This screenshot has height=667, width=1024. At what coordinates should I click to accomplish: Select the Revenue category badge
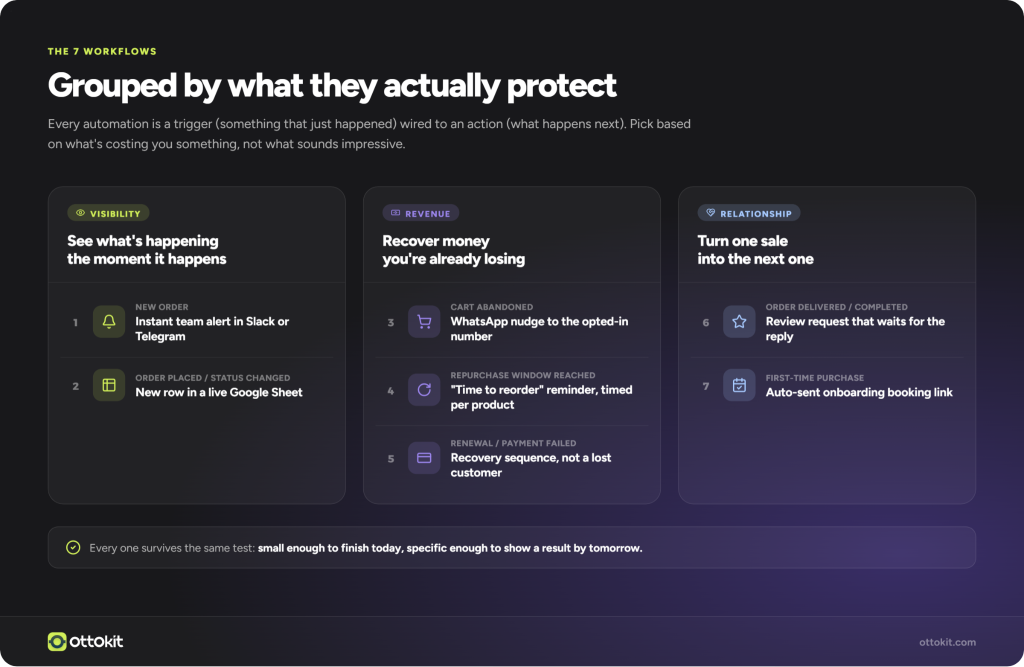421,213
